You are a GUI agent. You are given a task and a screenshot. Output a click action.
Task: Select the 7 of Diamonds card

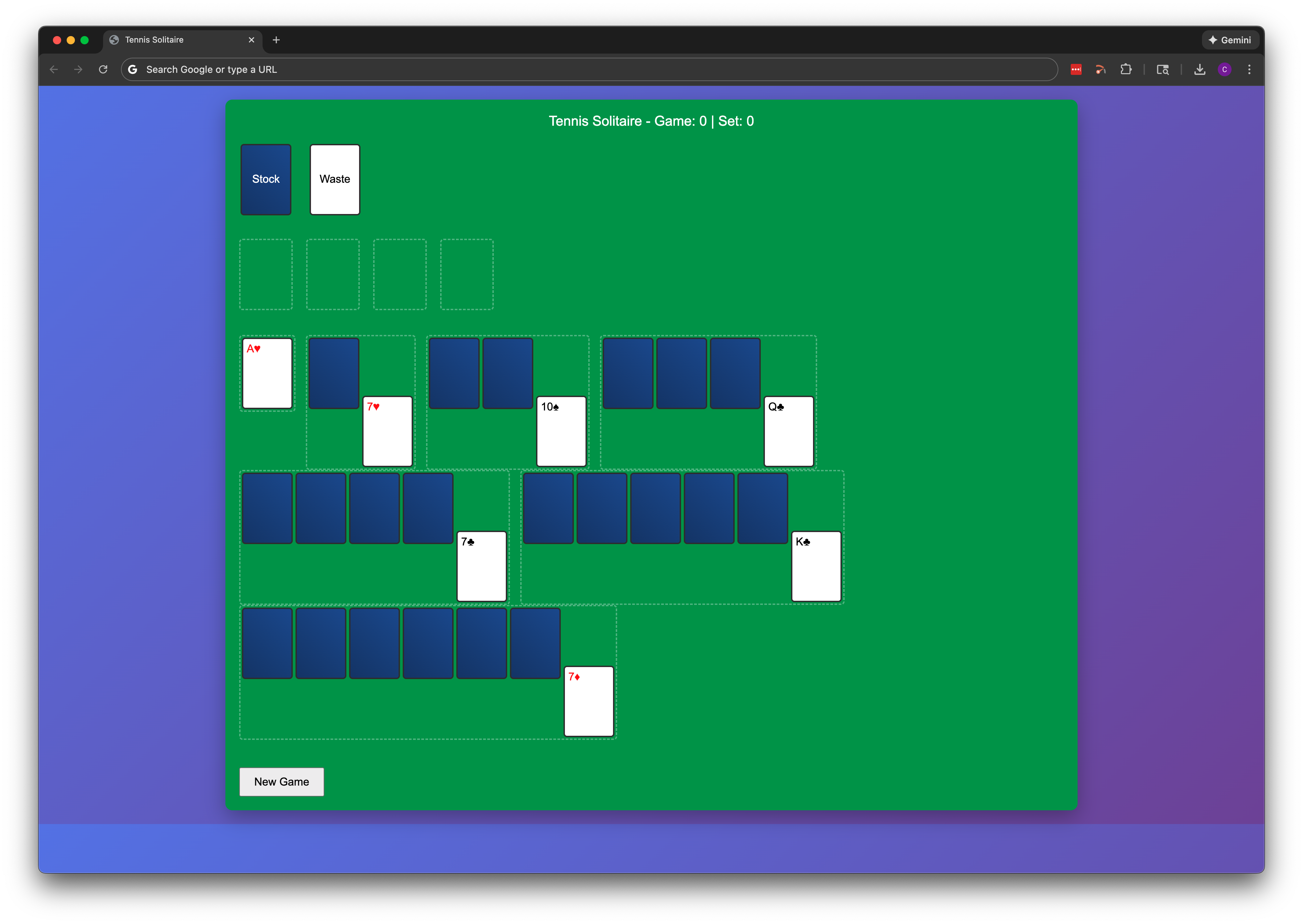point(588,701)
